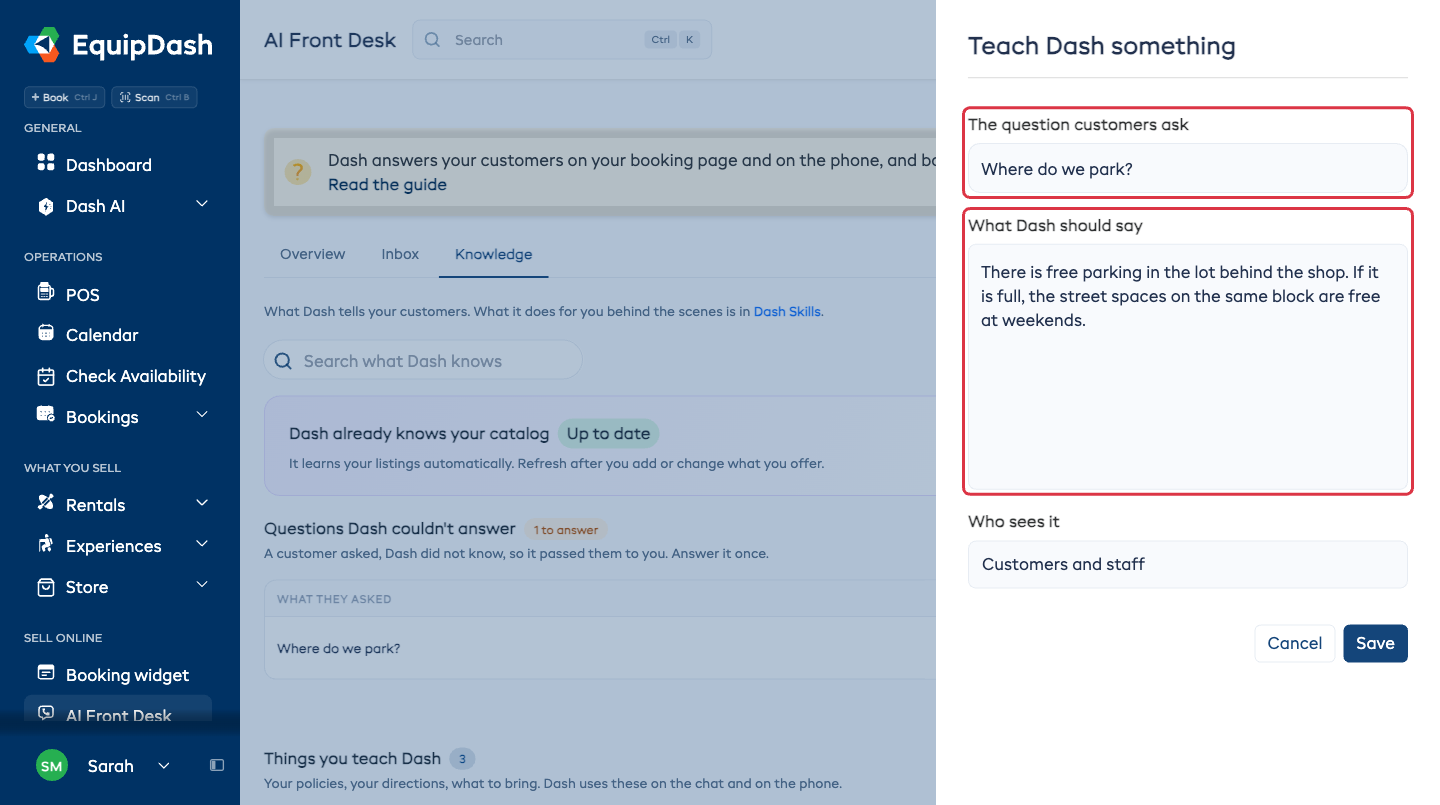Follow the Dash Skills link
Image resolution: width=1440 pixels, height=805 pixels.
coord(787,311)
